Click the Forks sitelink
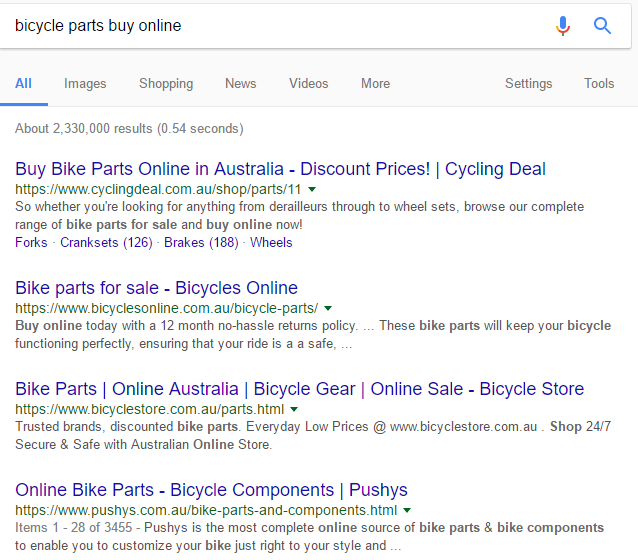Screen dimensions: 638x560 pyautogui.click(x=31, y=243)
